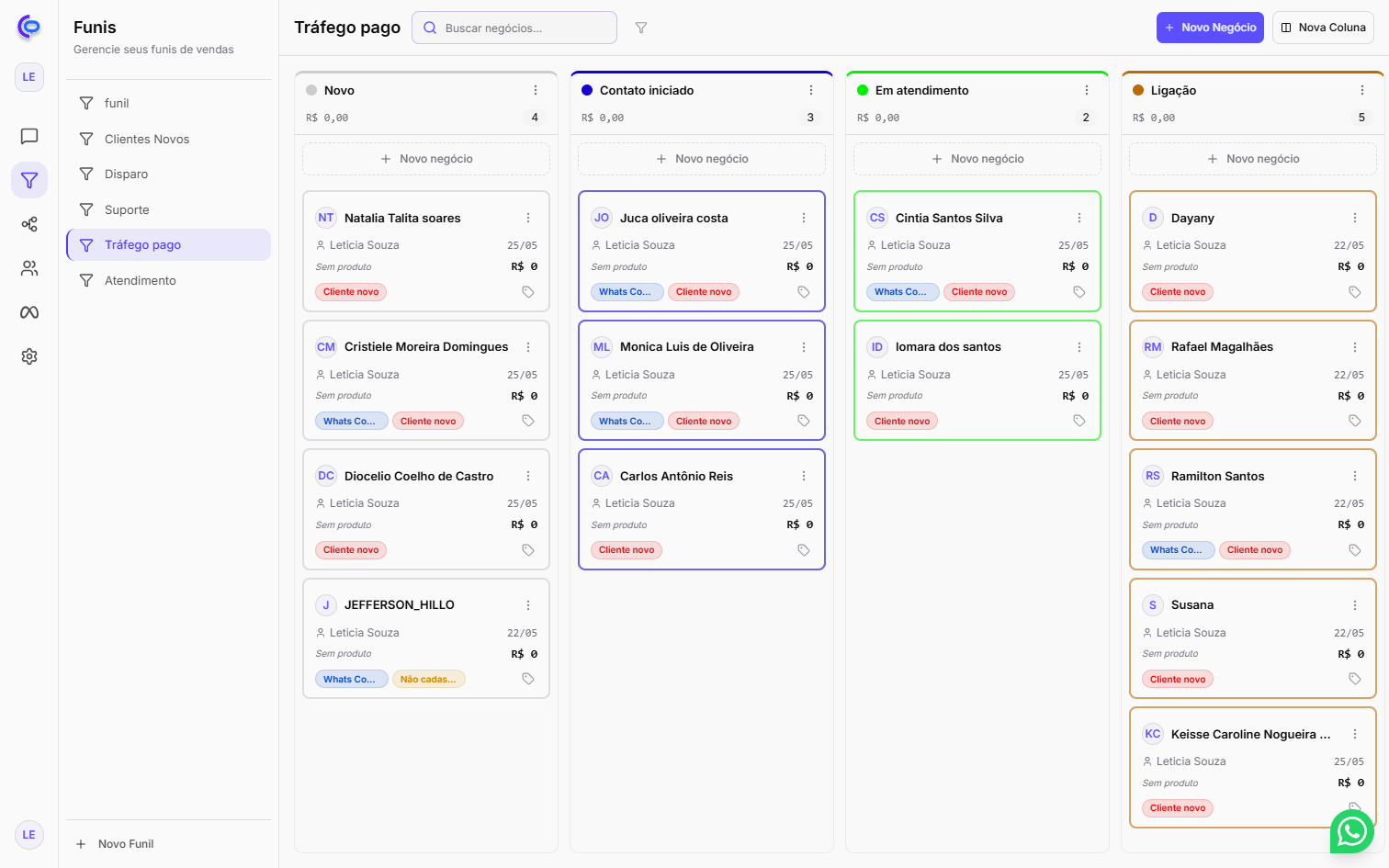The width and height of the screenshot is (1389, 868).
Task: Open the chat conversations icon in the sidebar
Action: pyautogui.click(x=29, y=136)
